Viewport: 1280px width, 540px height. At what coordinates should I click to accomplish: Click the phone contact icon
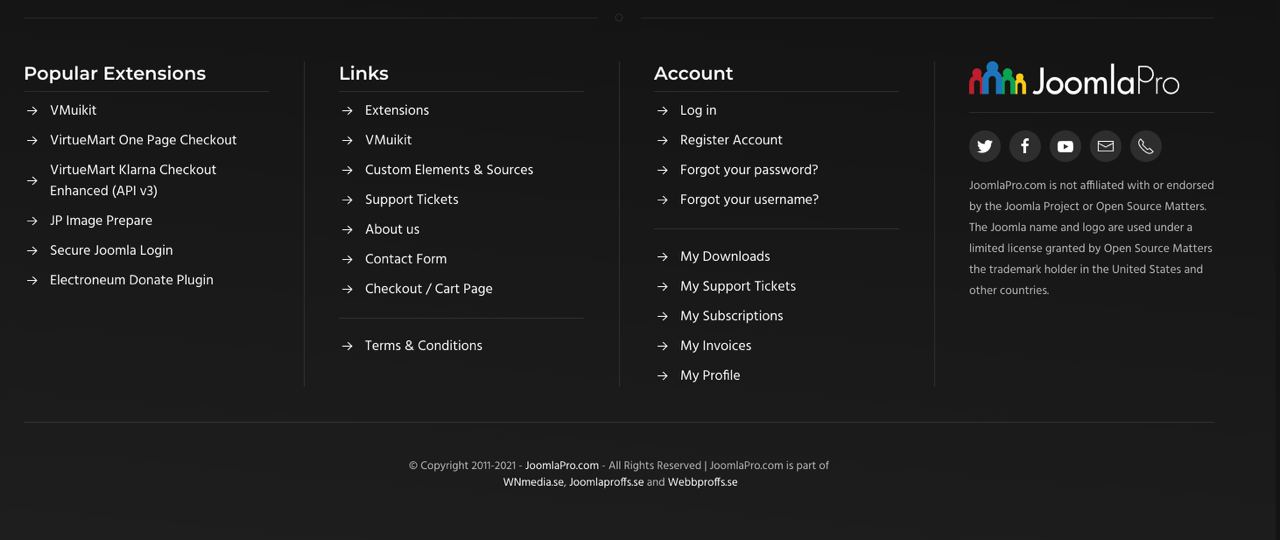pyautogui.click(x=1146, y=147)
